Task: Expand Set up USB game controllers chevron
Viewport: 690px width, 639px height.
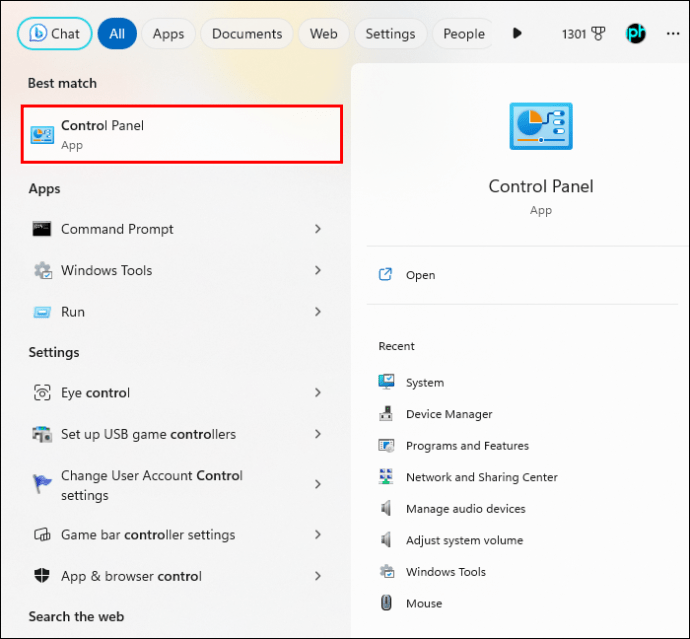Action: (318, 434)
